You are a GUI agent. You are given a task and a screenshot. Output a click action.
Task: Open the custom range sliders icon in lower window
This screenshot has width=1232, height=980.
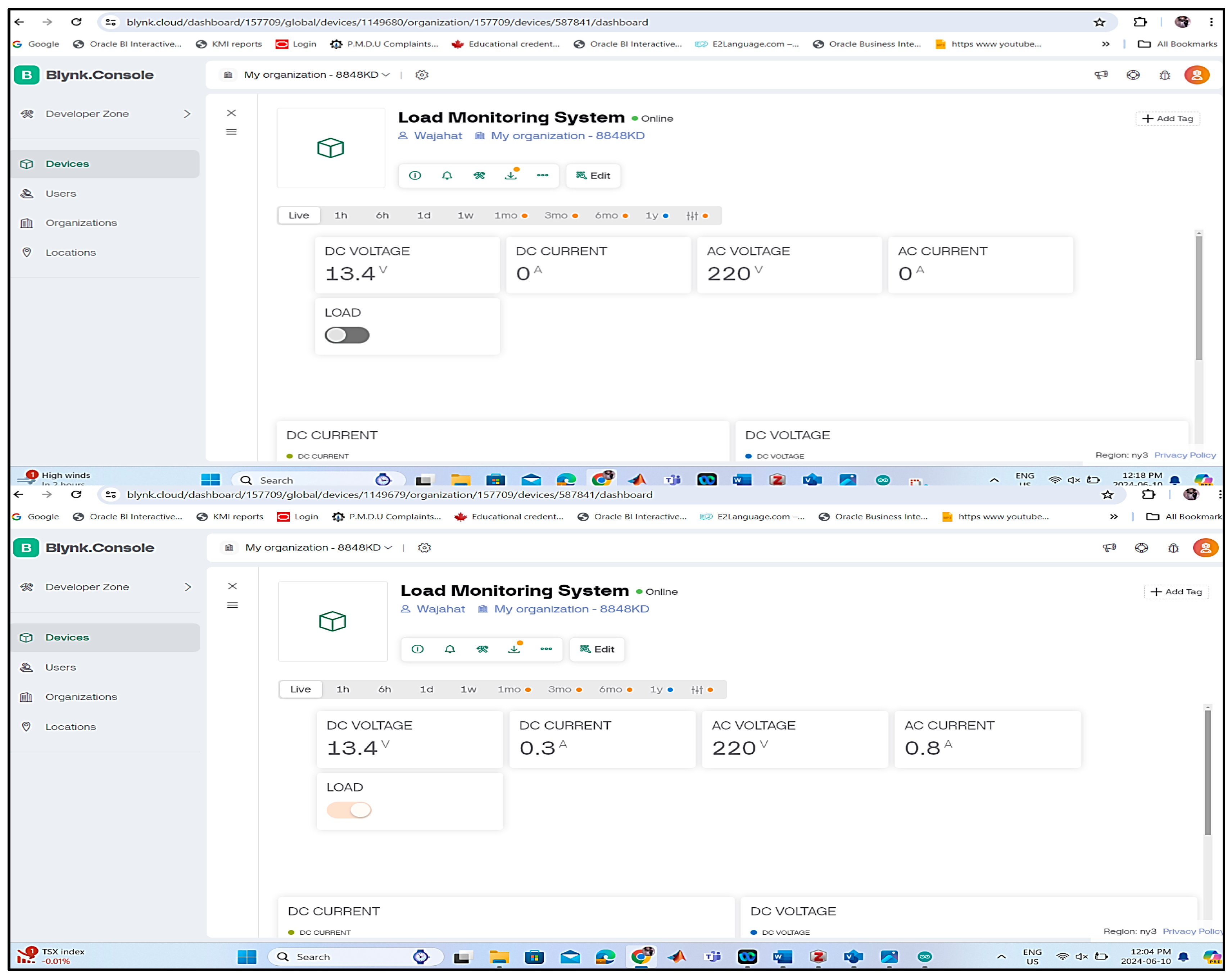(x=697, y=690)
